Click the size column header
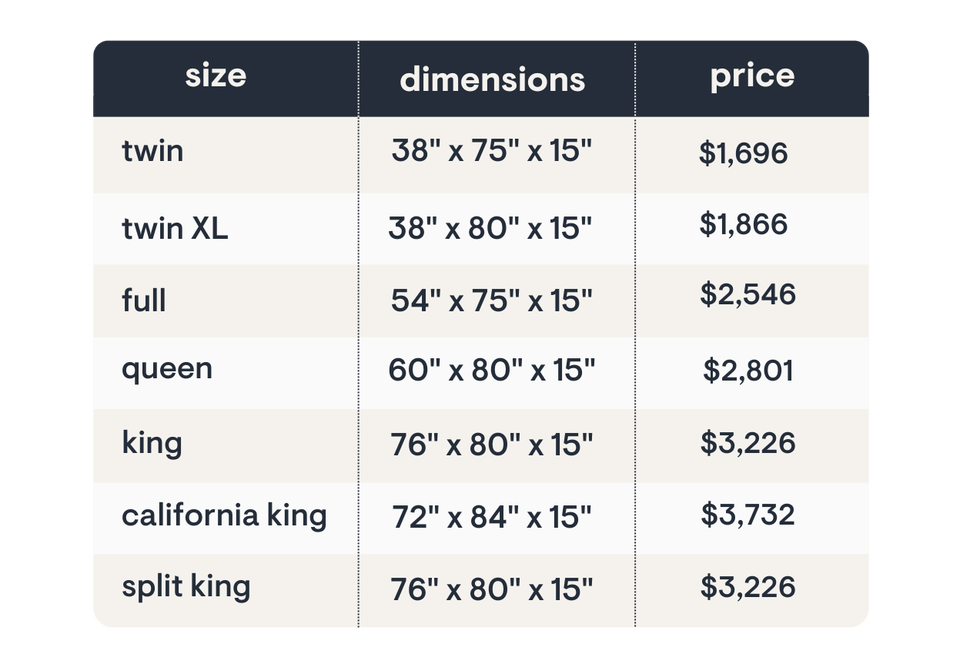Viewport: 980px width, 661px height. (216, 76)
